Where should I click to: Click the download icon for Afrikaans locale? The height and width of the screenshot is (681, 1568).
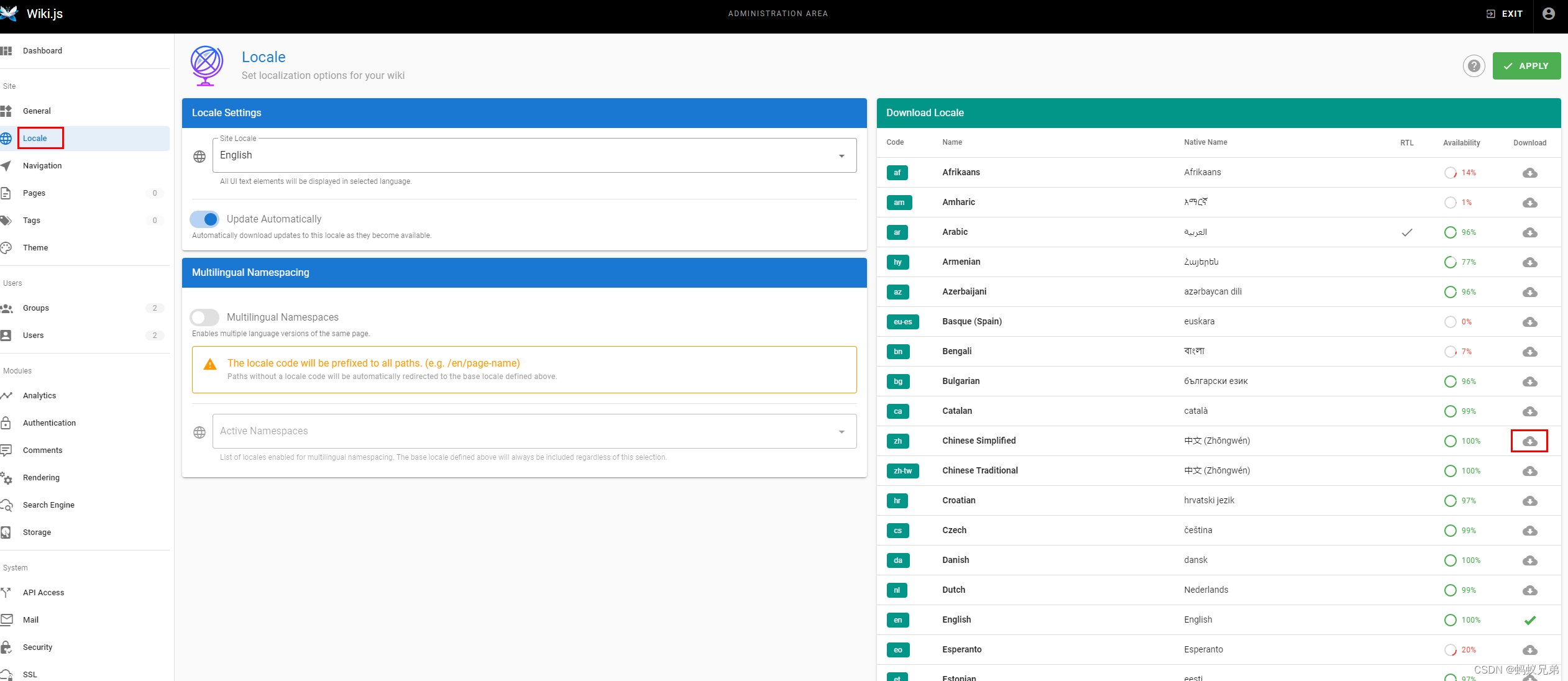(1529, 173)
